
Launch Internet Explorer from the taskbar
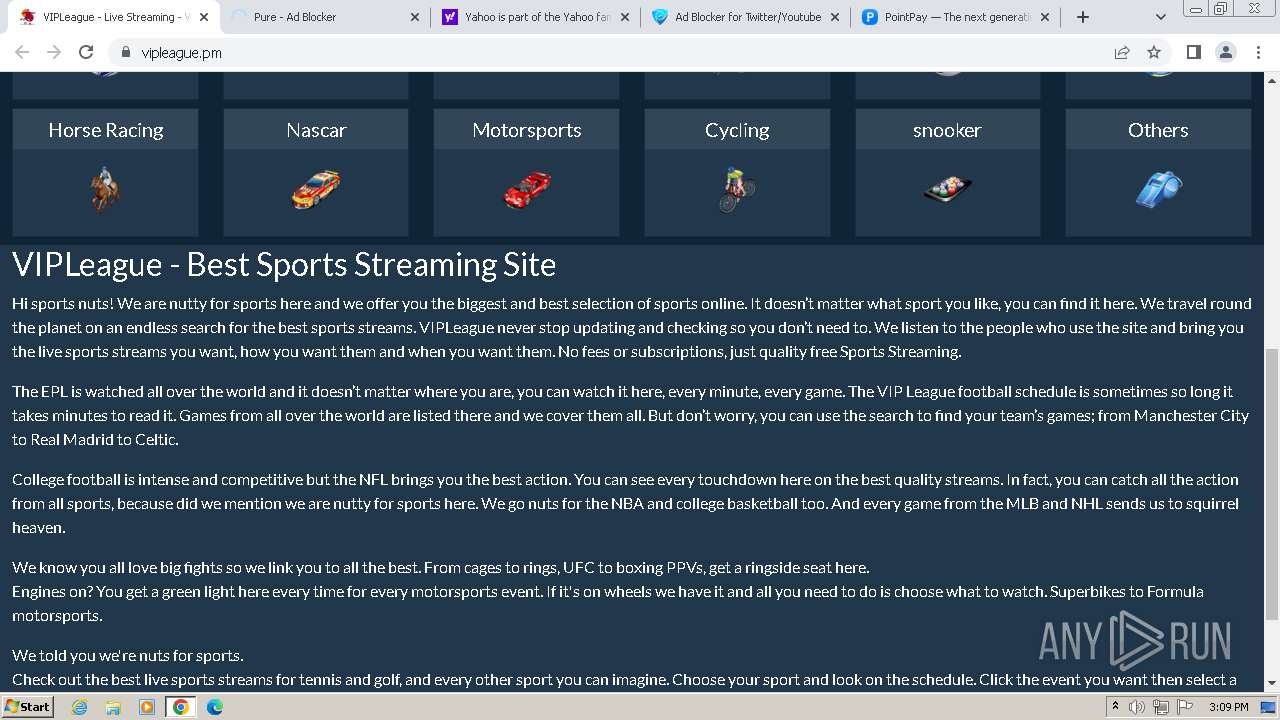point(79,707)
